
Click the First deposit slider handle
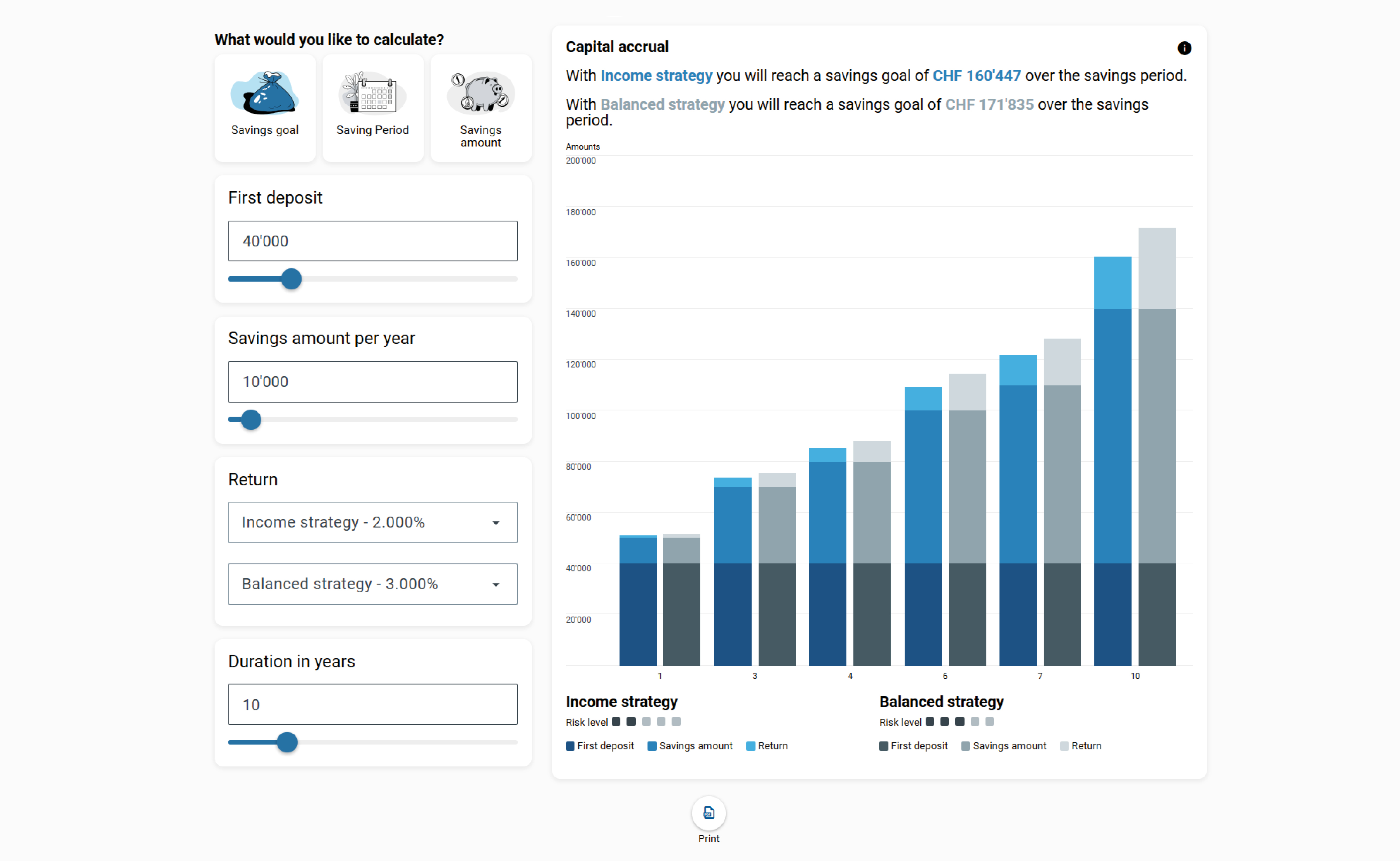[x=291, y=279]
